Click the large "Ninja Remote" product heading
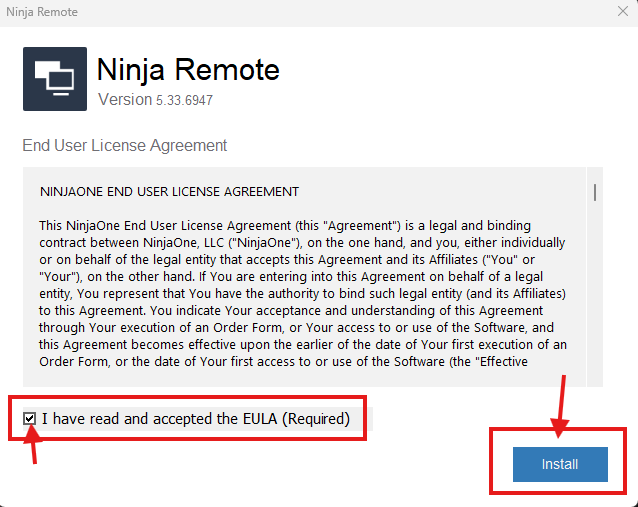Image resolution: width=638 pixels, height=507 pixels. [188, 70]
